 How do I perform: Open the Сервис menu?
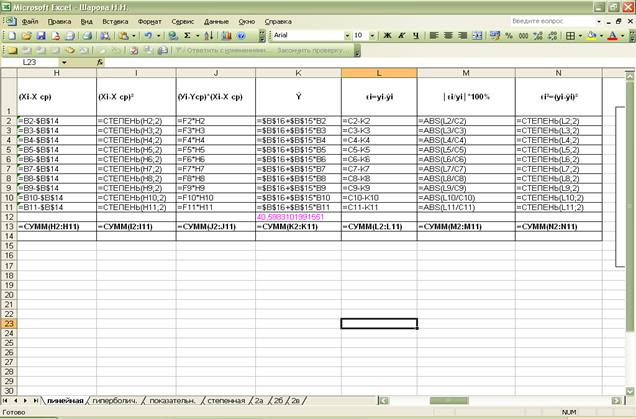(x=183, y=21)
